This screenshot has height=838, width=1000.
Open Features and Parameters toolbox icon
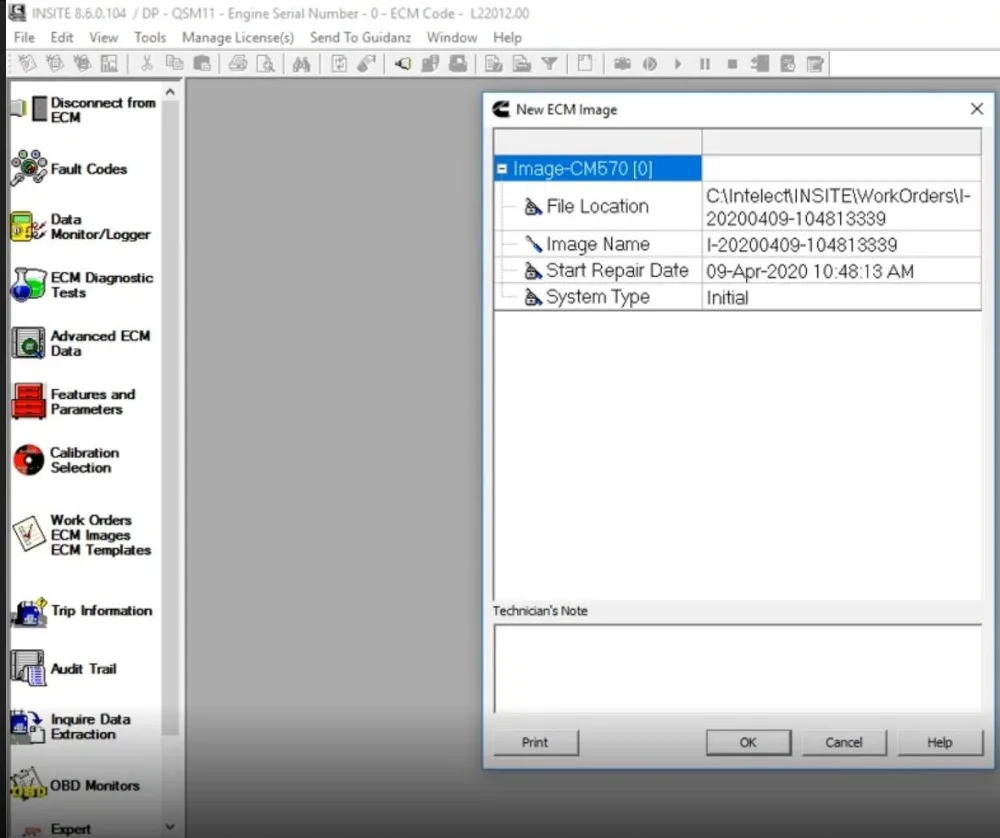pyautogui.click(x=29, y=401)
